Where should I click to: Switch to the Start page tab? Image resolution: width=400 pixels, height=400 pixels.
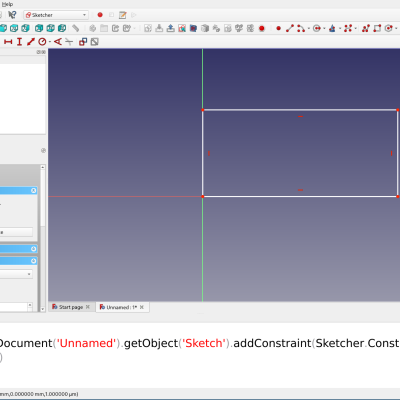tap(71, 307)
